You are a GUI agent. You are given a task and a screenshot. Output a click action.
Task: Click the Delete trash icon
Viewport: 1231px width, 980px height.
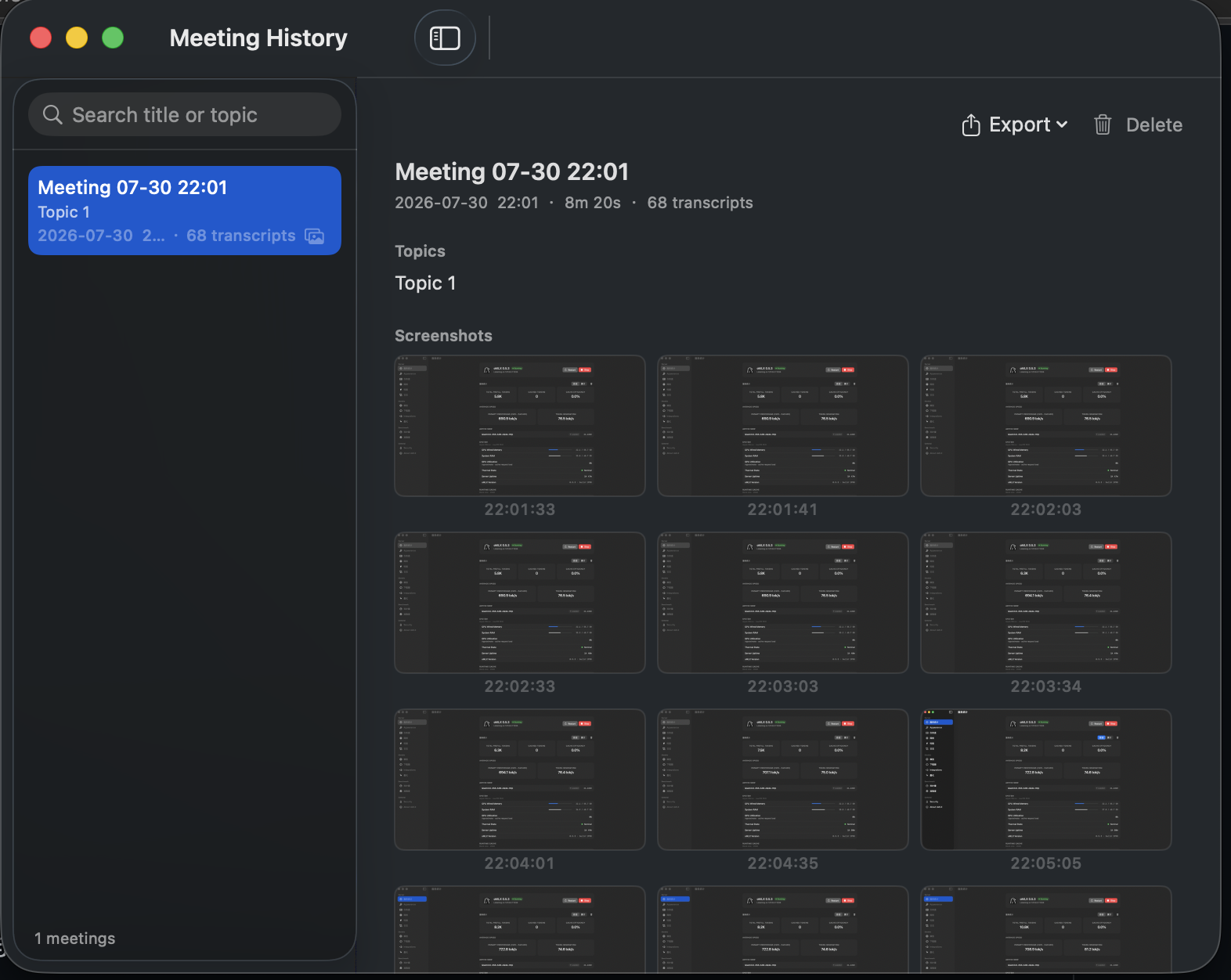[1103, 124]
